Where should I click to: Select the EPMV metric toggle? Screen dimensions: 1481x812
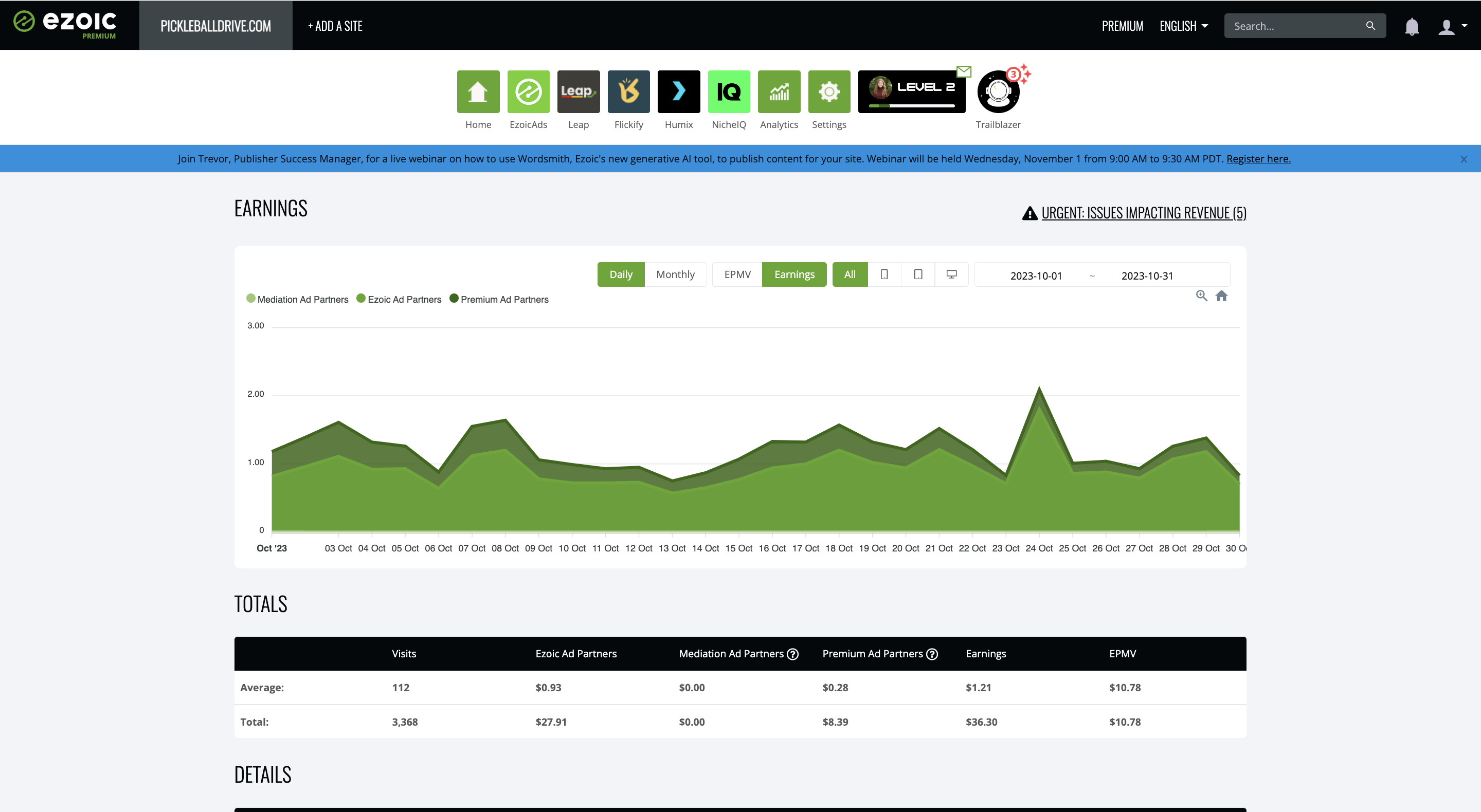click(x=737, y=274)
